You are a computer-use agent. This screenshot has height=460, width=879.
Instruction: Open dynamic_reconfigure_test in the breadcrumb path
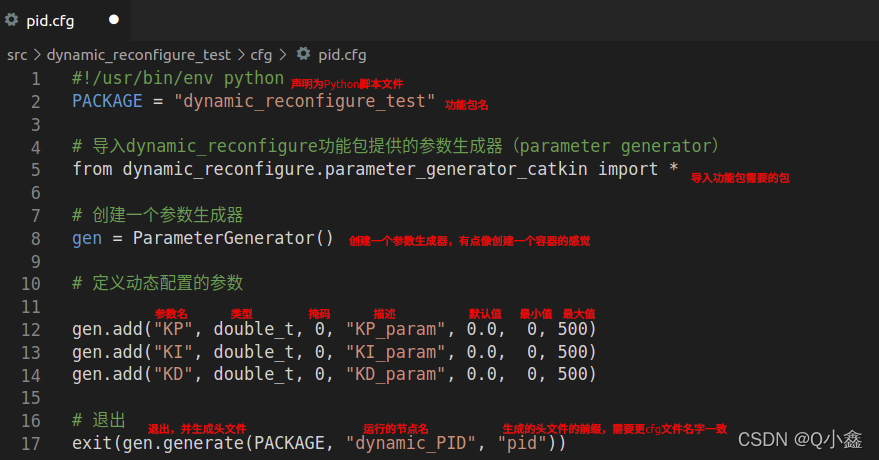138,55
